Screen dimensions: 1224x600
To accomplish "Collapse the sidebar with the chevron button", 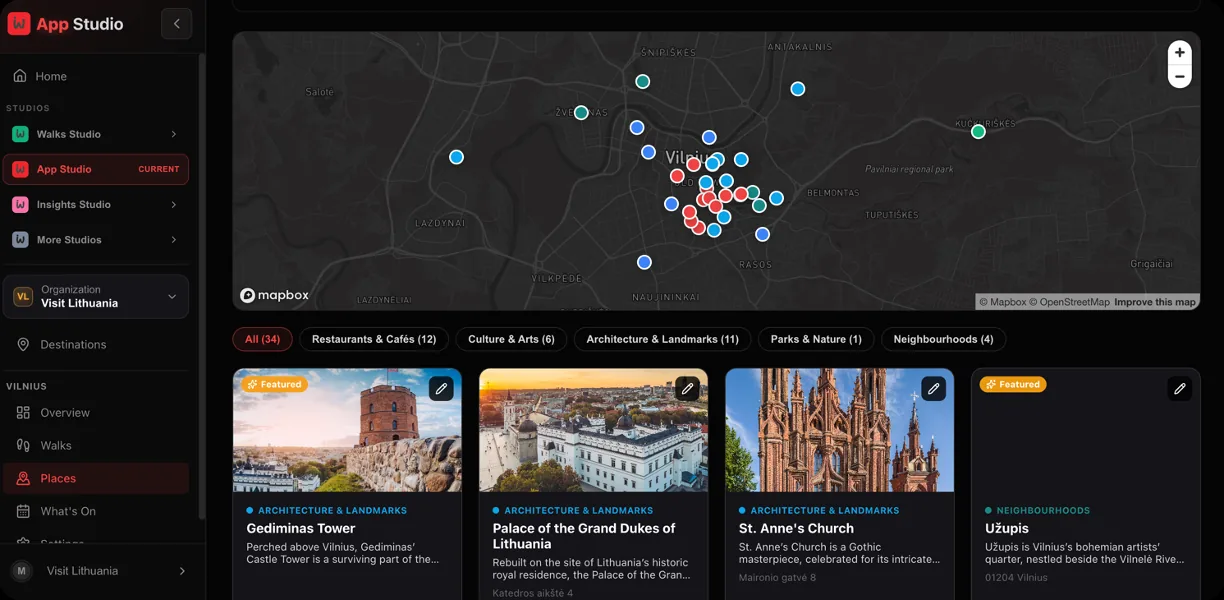I will [176, 24].
